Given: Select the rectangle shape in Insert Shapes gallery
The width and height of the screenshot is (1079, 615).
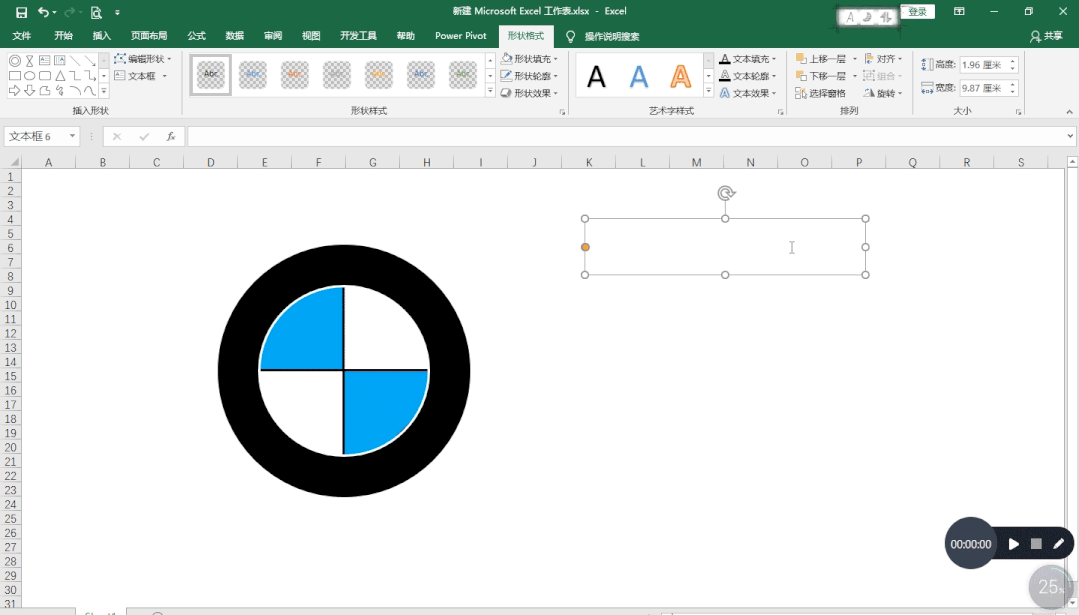Looking at the screenshot, I should click(15, 76).
